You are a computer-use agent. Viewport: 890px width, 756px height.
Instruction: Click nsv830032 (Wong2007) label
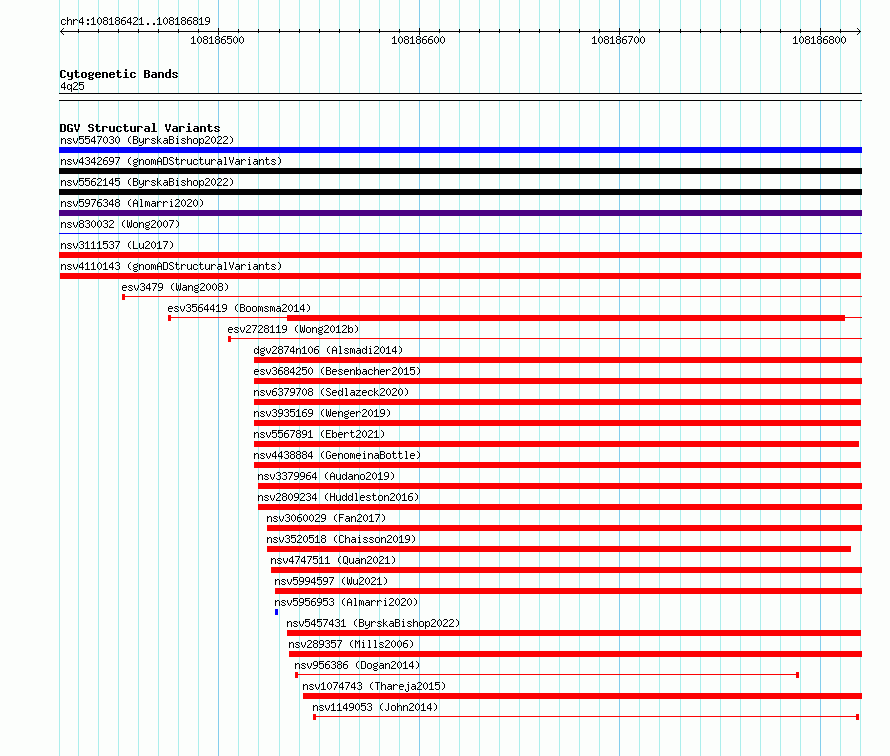pyautogui.click(x=120, y=224)
